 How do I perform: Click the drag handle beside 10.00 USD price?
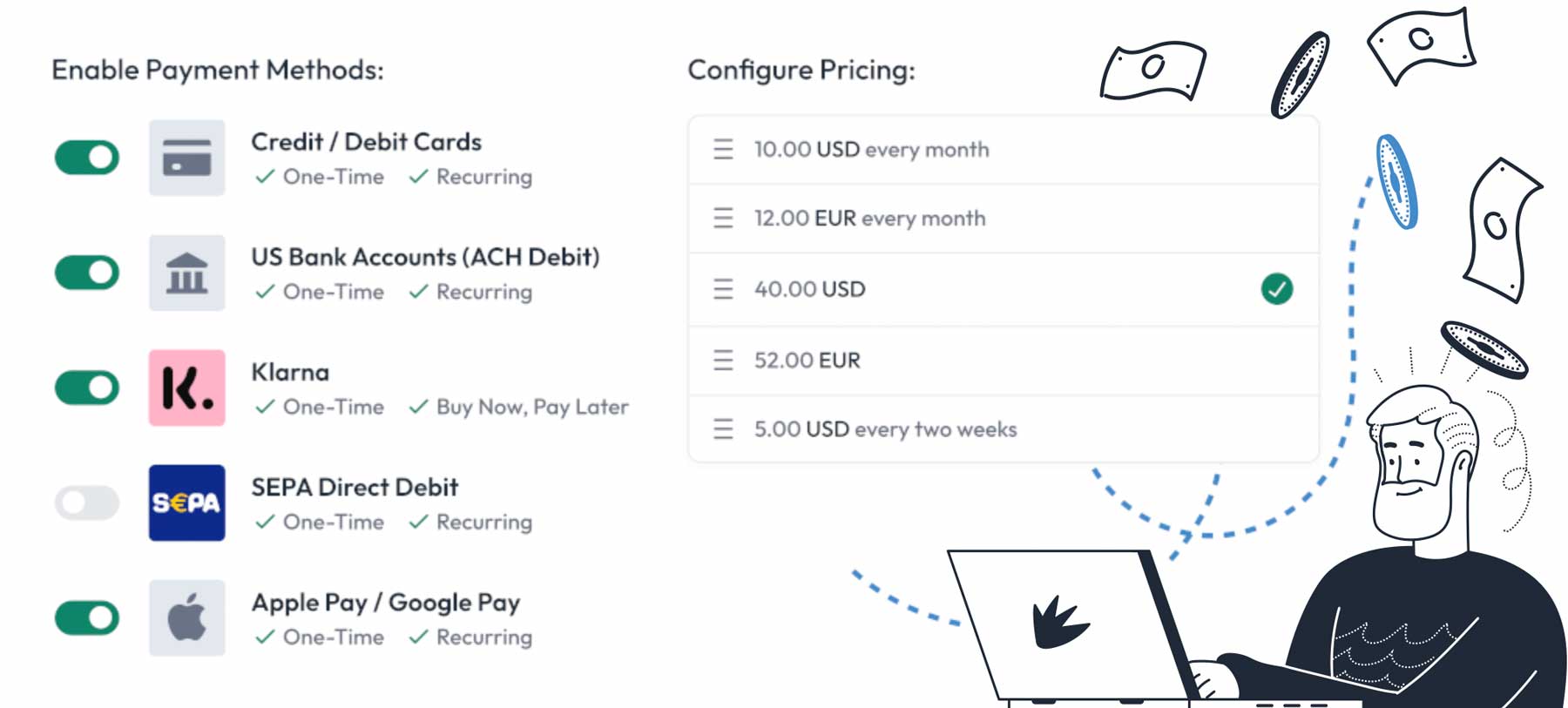722,149
